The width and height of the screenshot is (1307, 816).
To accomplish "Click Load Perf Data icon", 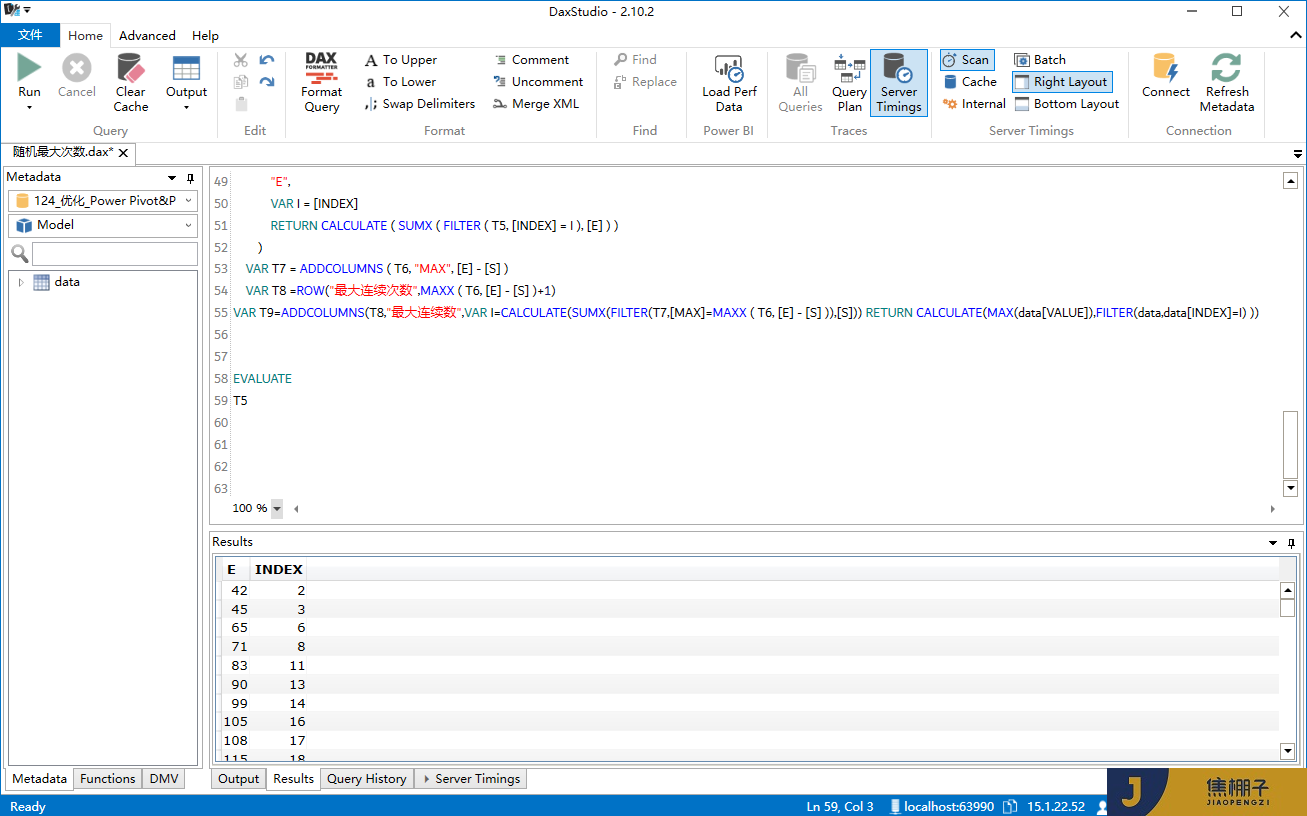I will coord(729,68).
